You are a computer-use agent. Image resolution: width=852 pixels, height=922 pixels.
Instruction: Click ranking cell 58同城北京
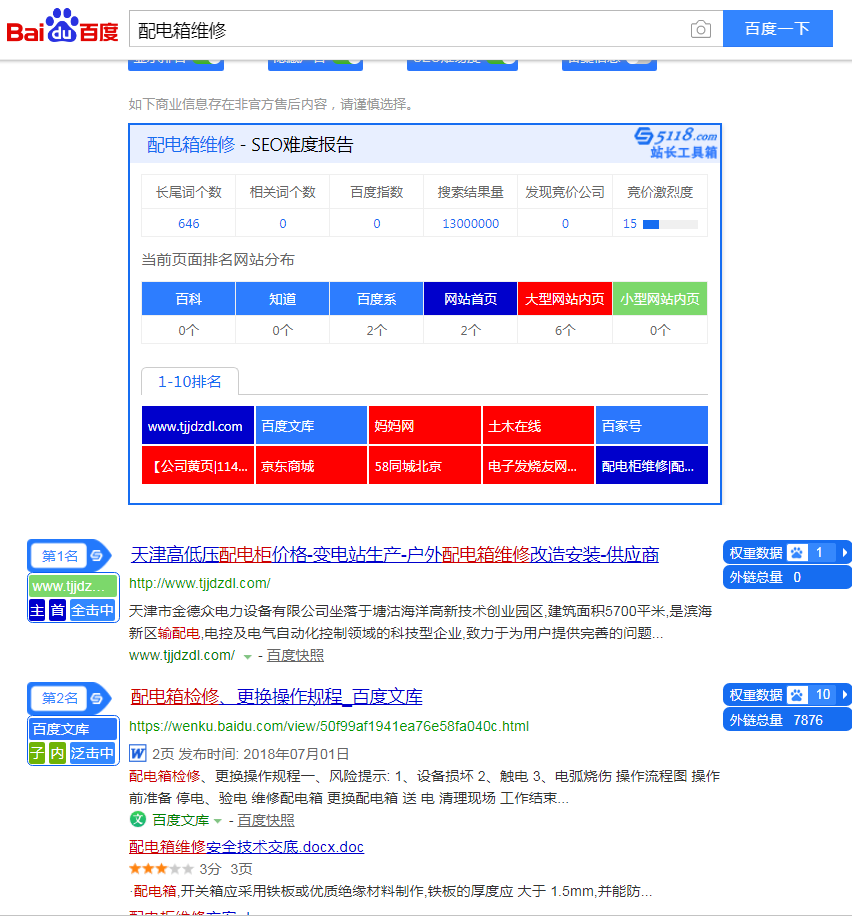(425, 465)
